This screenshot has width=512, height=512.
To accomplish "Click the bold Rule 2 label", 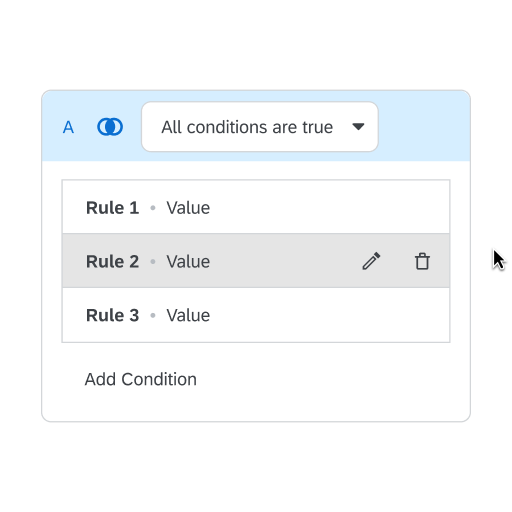I will pos(113,262).
